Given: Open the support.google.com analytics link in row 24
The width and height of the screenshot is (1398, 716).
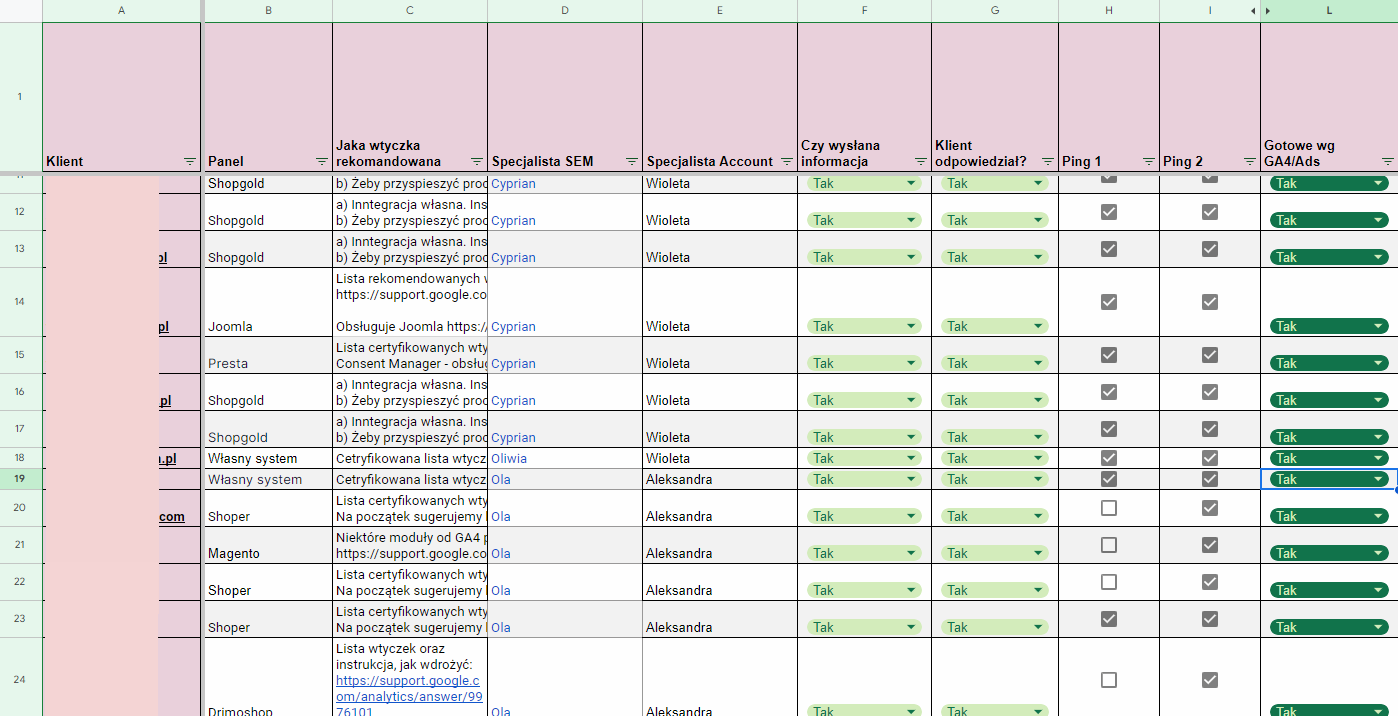Looking at the screenshot, I should (x=409, y=695).
